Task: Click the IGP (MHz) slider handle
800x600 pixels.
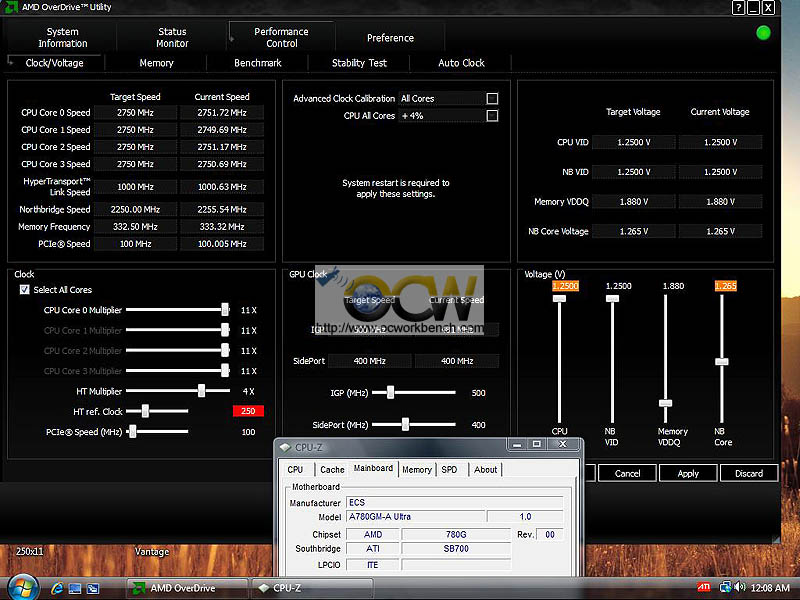Action: (x=390, y=392)
